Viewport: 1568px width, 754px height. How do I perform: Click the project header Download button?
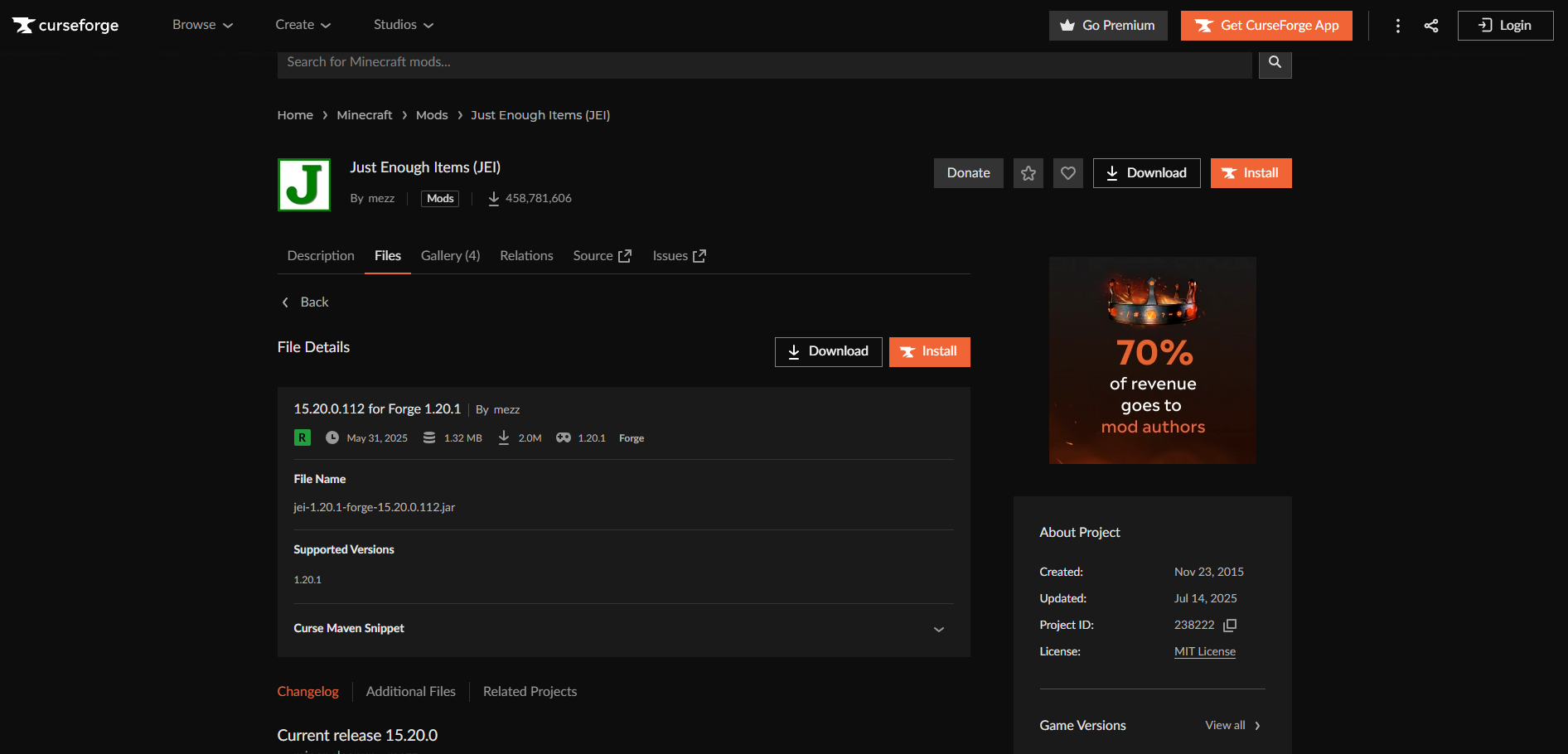point(1147,173)
